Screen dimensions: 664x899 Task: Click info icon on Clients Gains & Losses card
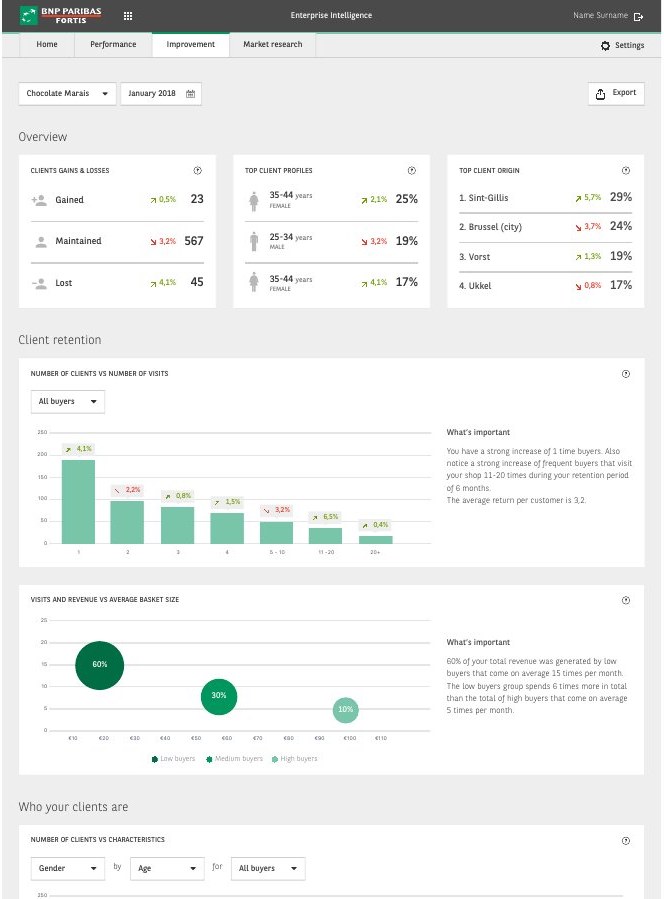pyautogui.click(x=198, y=170)
